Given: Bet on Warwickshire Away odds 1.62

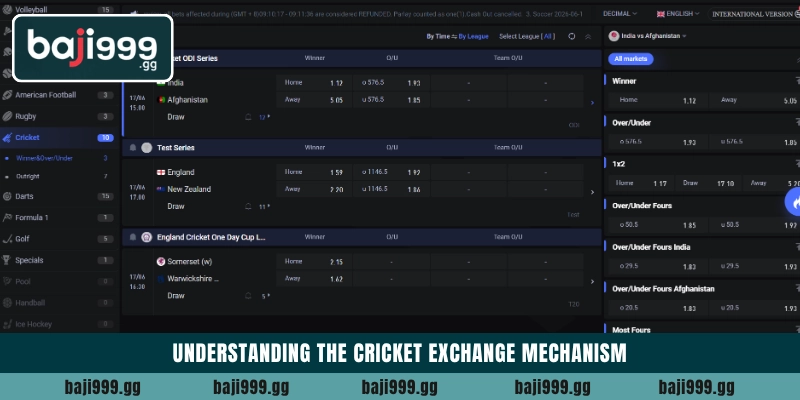Looking at the screenshot, I should 314,279.
